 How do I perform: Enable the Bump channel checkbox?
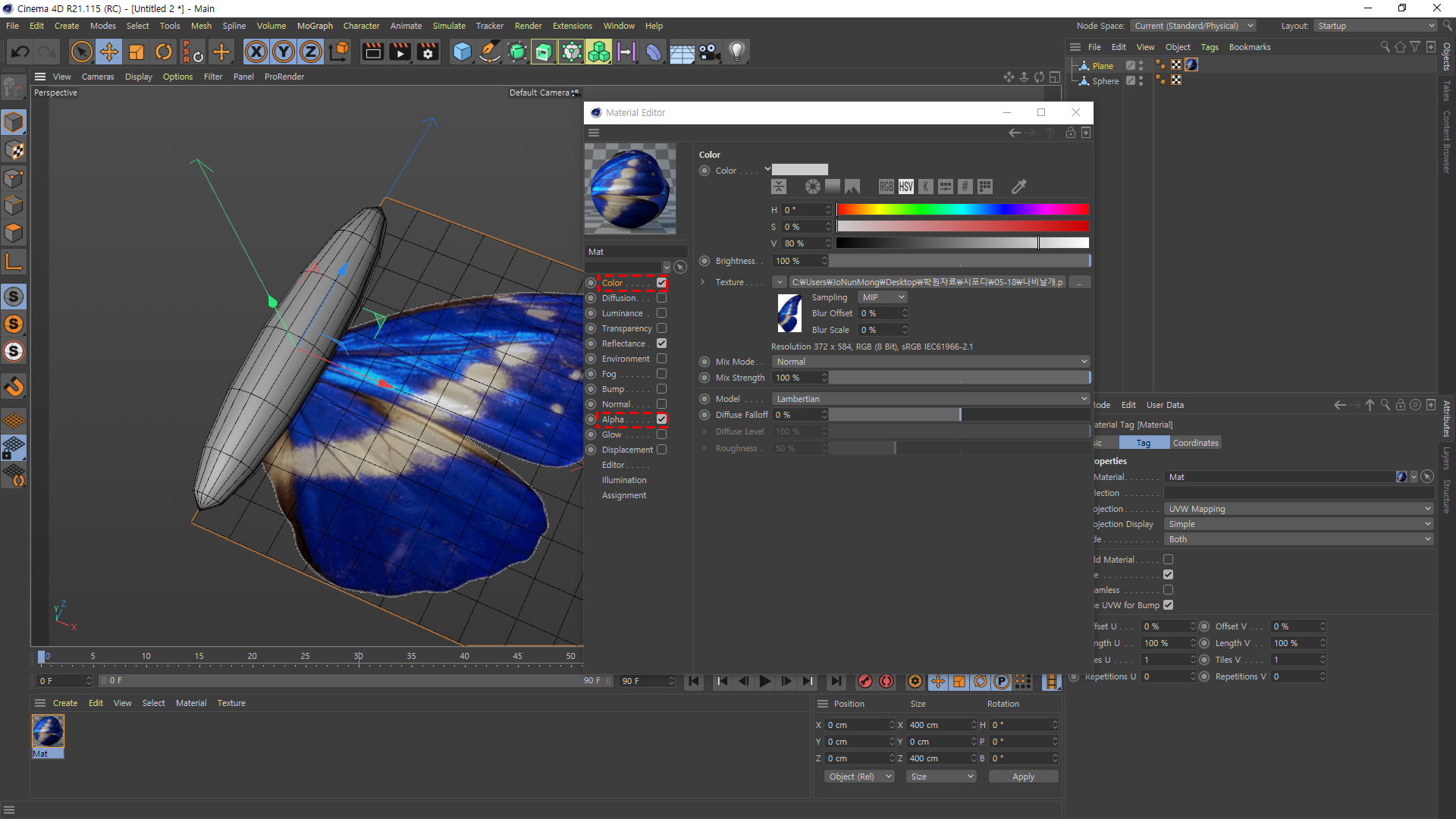(x=661, y=389)
